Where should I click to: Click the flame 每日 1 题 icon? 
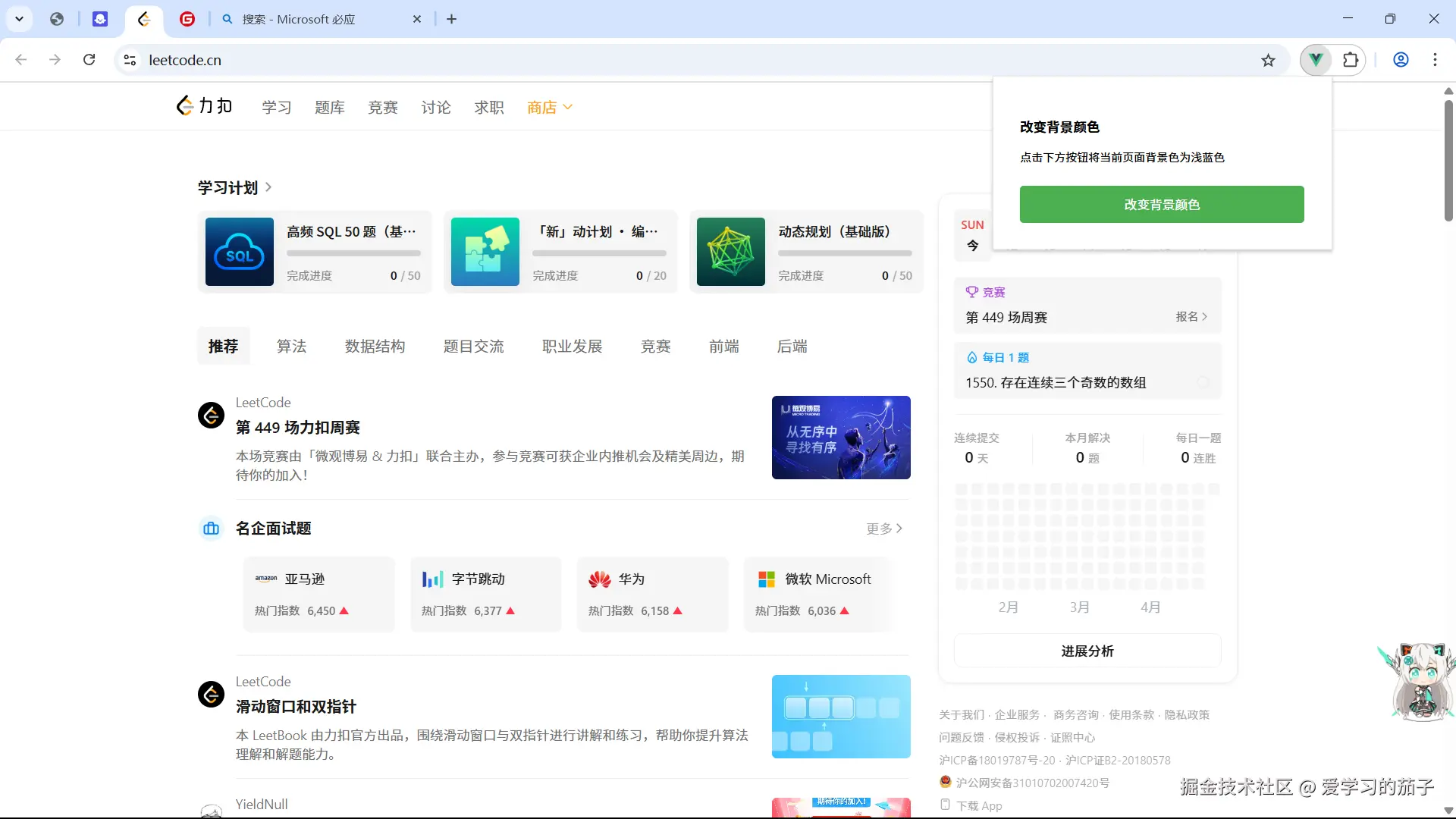click(x=971, y=357)
